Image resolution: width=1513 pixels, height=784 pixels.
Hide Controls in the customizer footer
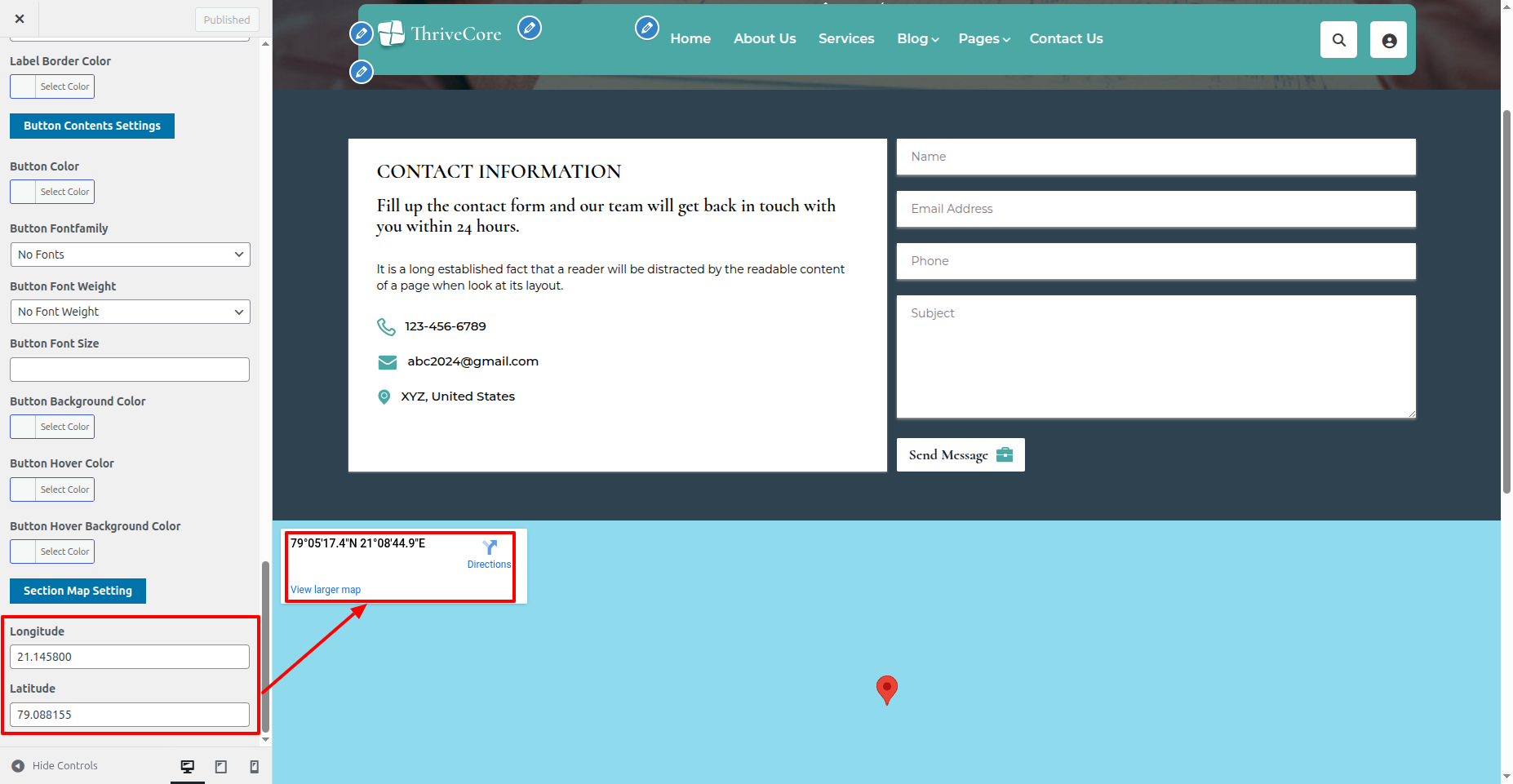pos(55,765)
